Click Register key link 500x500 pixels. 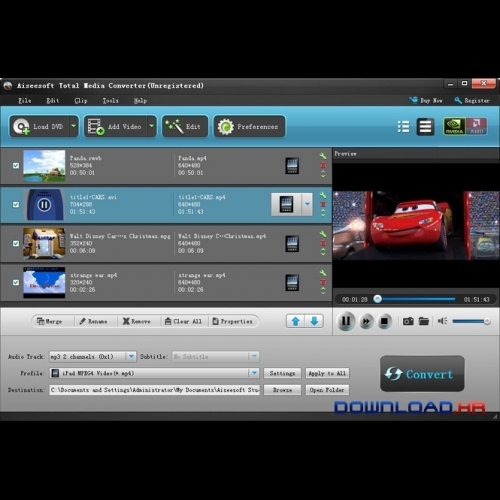[472, 100]
